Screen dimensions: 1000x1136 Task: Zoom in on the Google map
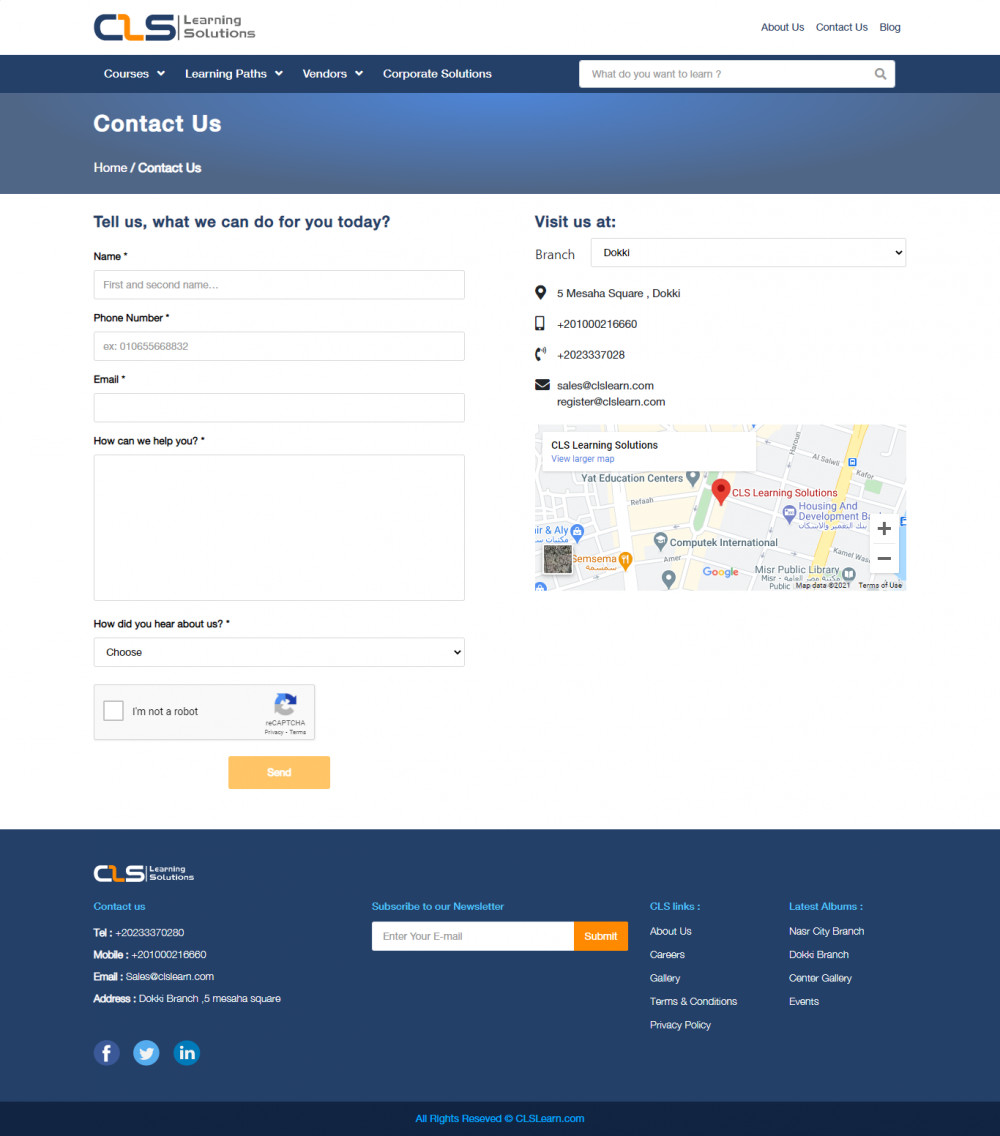point(883,528)
